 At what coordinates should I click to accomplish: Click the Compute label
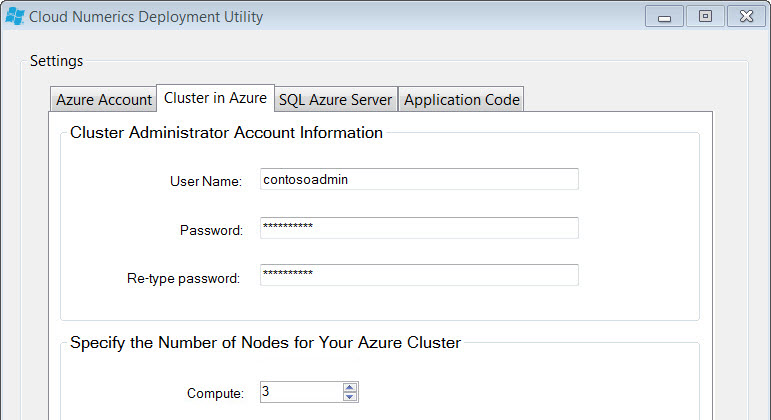click(x=215, y=393)
